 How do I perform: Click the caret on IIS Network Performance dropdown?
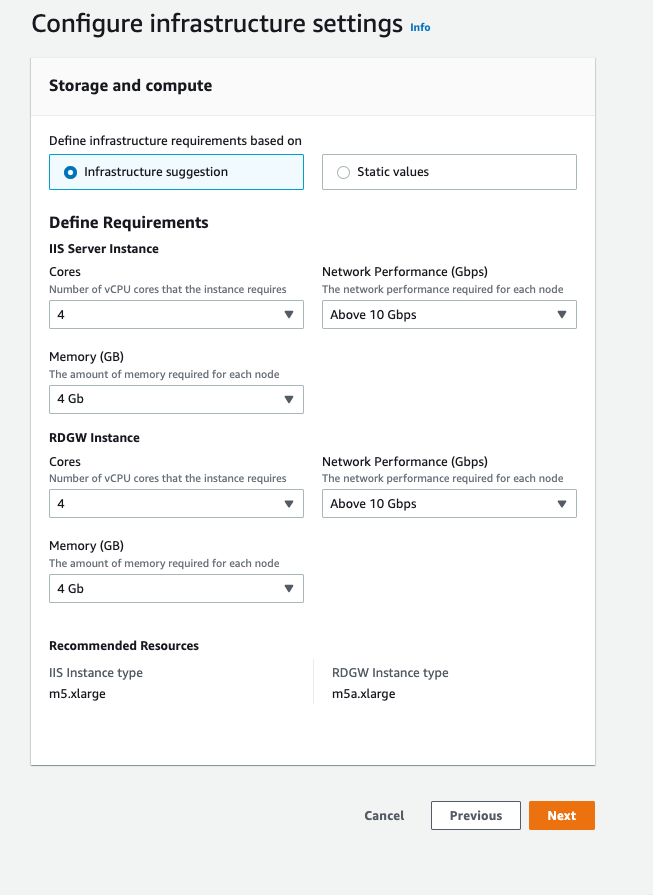point(564,314)
